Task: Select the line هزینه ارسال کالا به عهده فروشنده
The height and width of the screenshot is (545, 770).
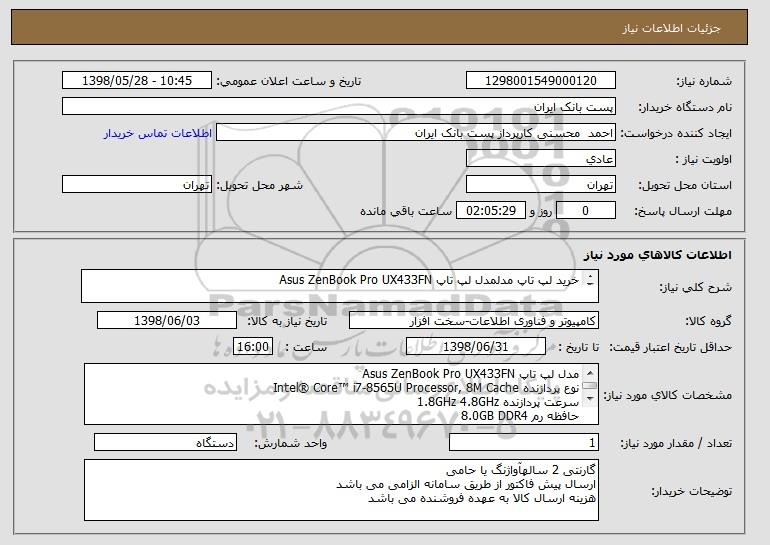Action: [482, 498]
